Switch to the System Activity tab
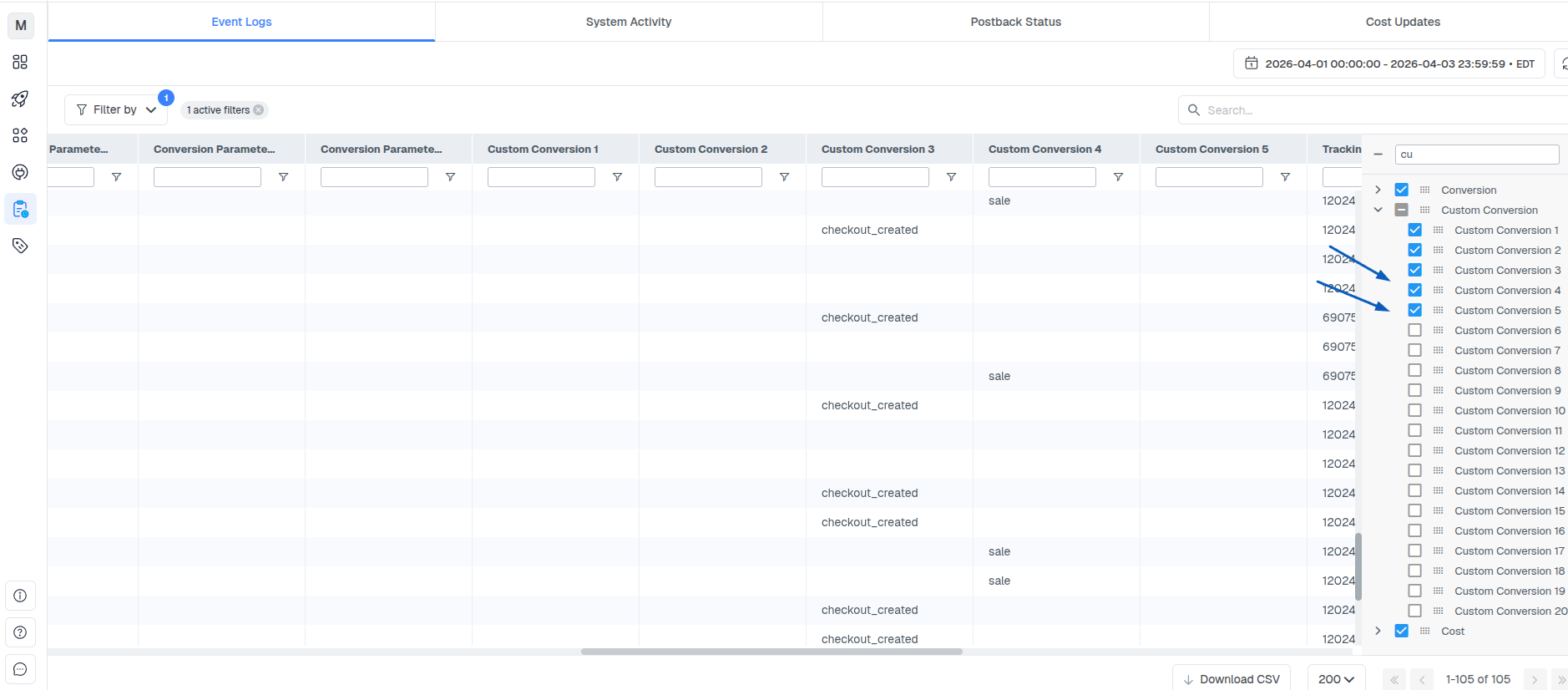The height and width of the screenshot is (690, 1568). tap(628, 22)
